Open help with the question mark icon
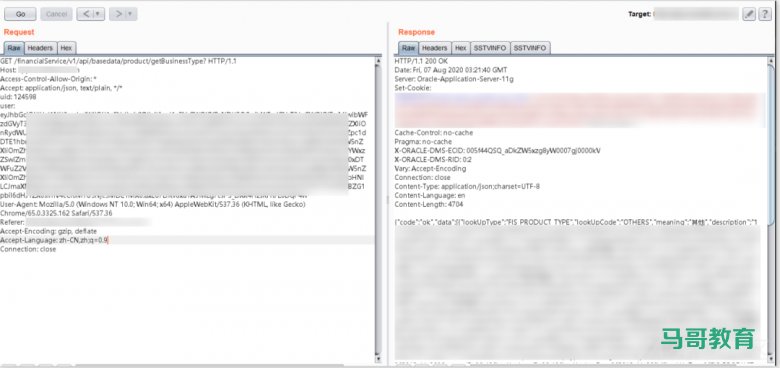Image resolution: width=780 pixels, height=368 pixels. pyautogui.click(x=765, y=14)
